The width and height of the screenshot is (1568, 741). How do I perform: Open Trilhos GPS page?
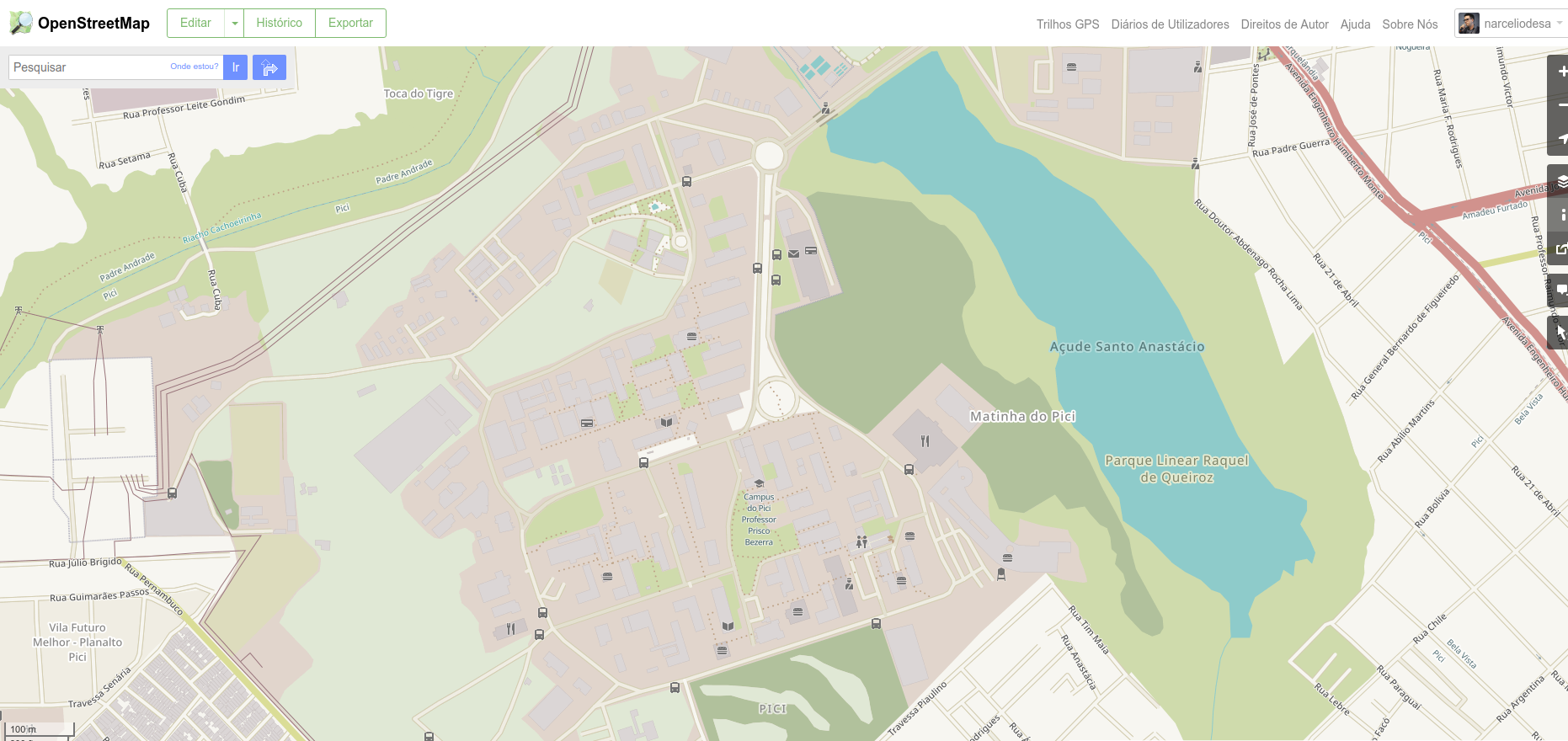(1068, 24)
